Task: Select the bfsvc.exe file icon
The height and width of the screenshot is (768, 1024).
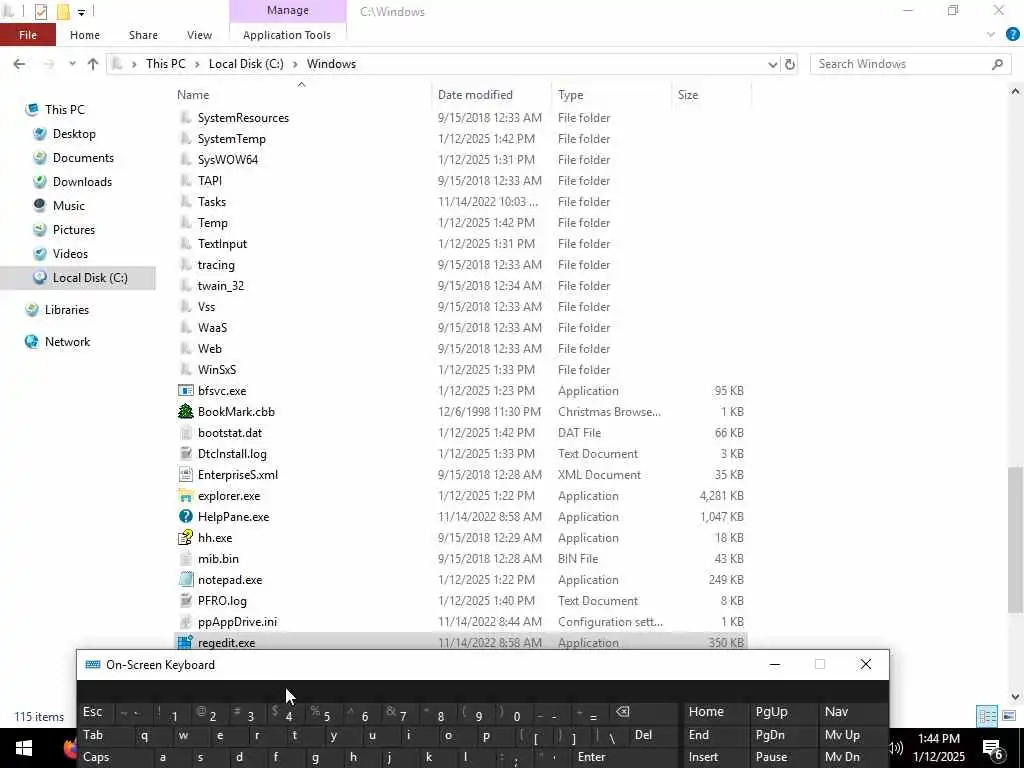Action: pos(185,391)
